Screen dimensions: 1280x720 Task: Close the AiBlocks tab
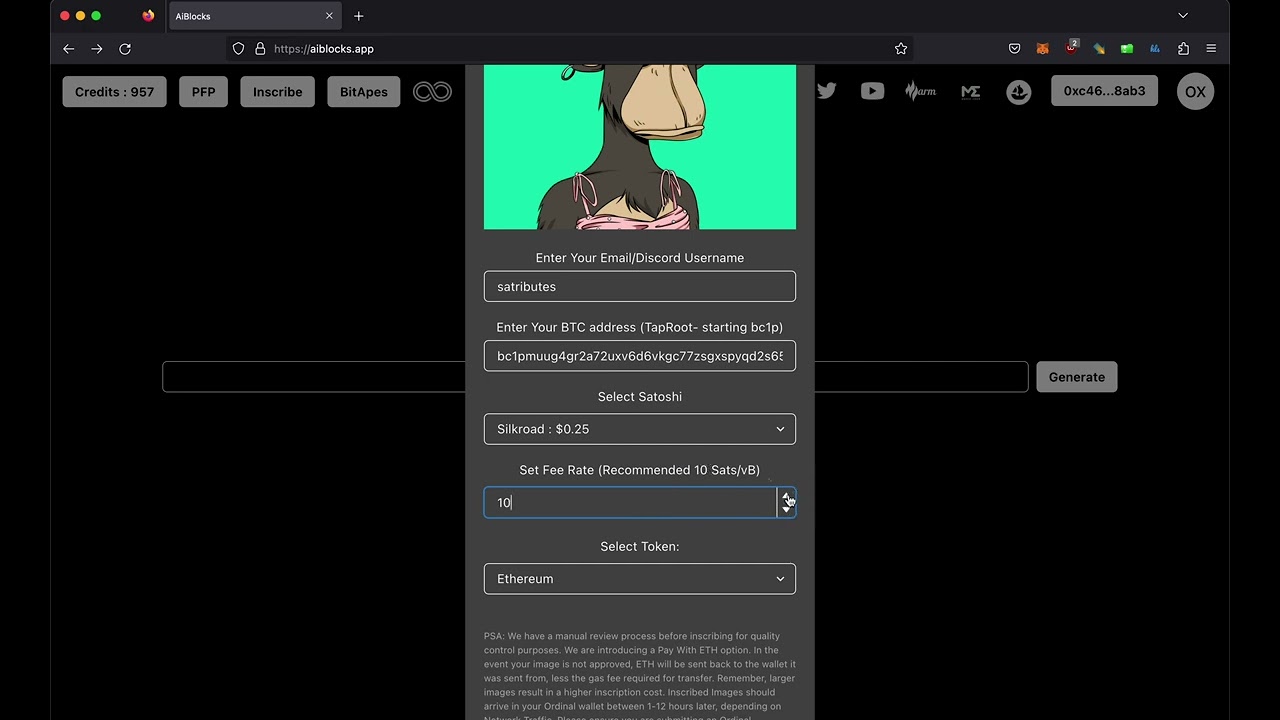tap(329, 16)
